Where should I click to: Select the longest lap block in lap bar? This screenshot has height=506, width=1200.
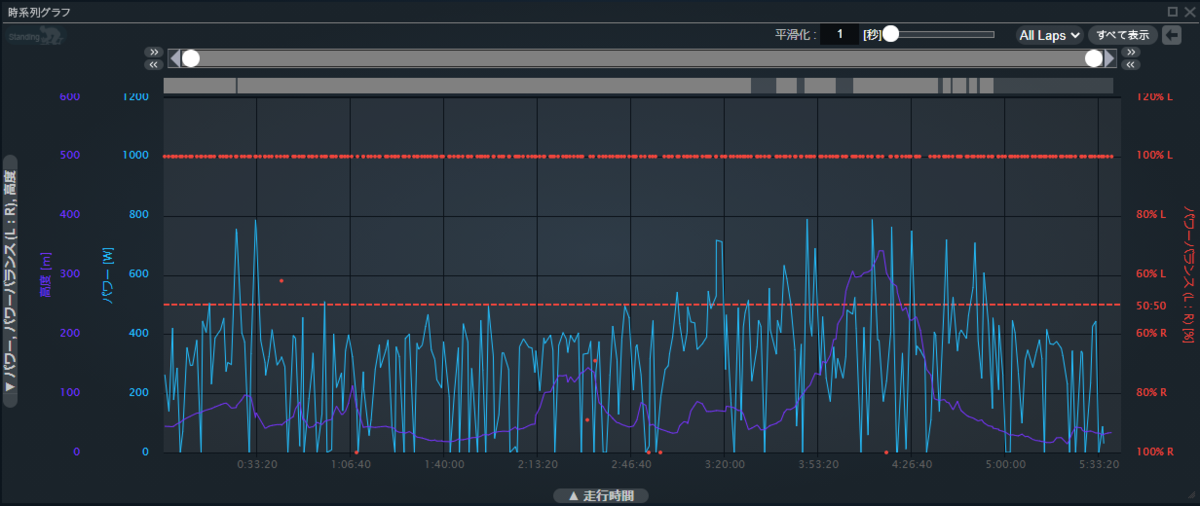coord(494,86)
